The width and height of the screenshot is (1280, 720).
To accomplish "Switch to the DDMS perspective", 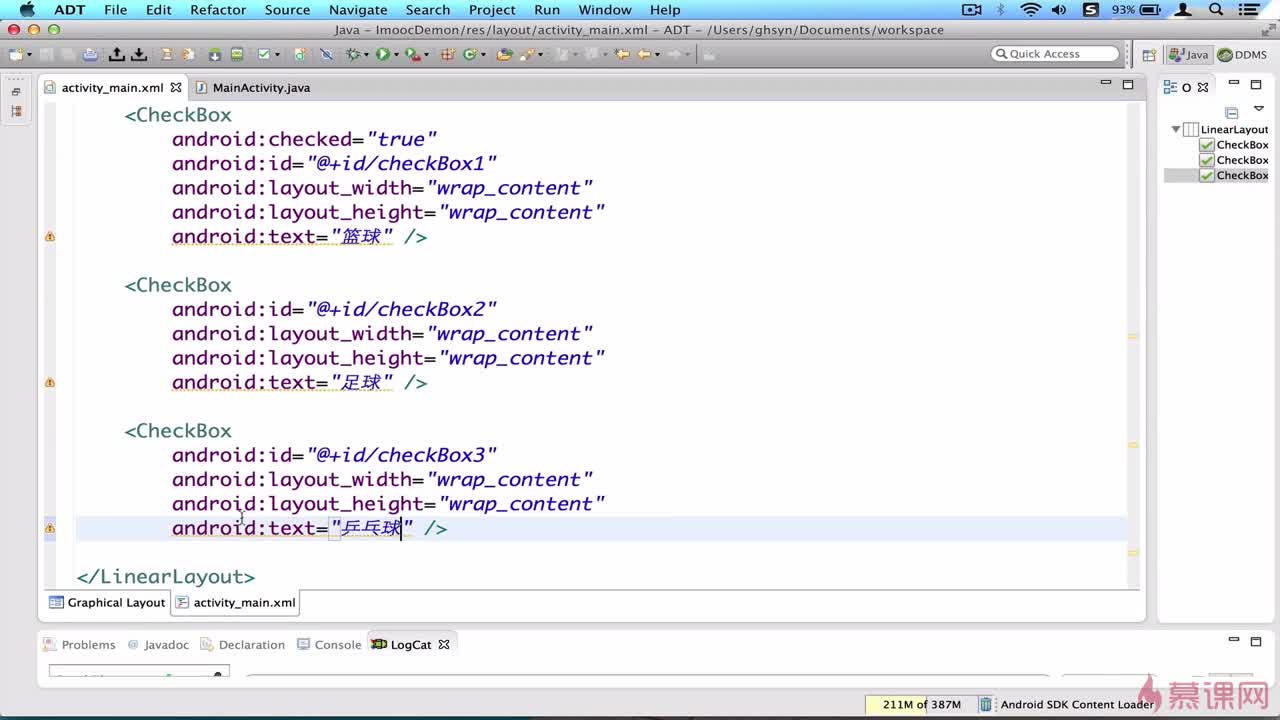I will pos(1241,55).
